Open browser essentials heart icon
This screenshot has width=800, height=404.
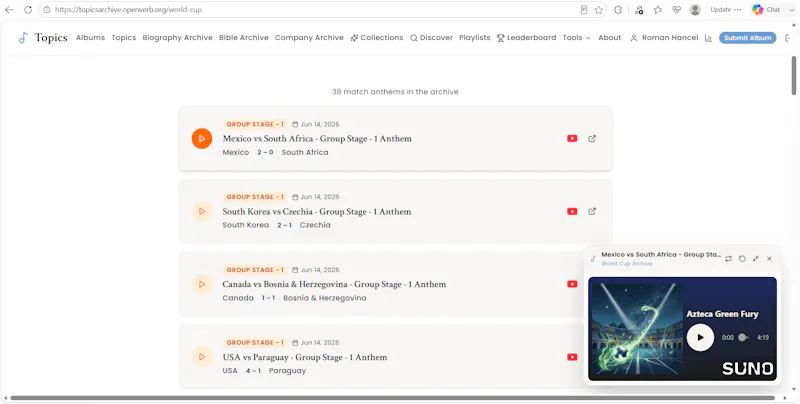677,10
